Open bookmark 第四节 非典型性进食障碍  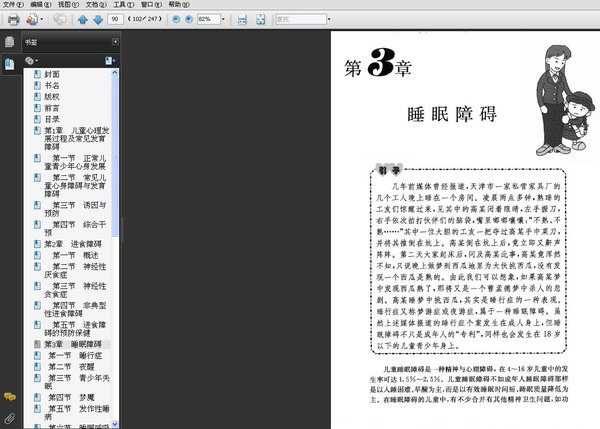click(75, 309)
